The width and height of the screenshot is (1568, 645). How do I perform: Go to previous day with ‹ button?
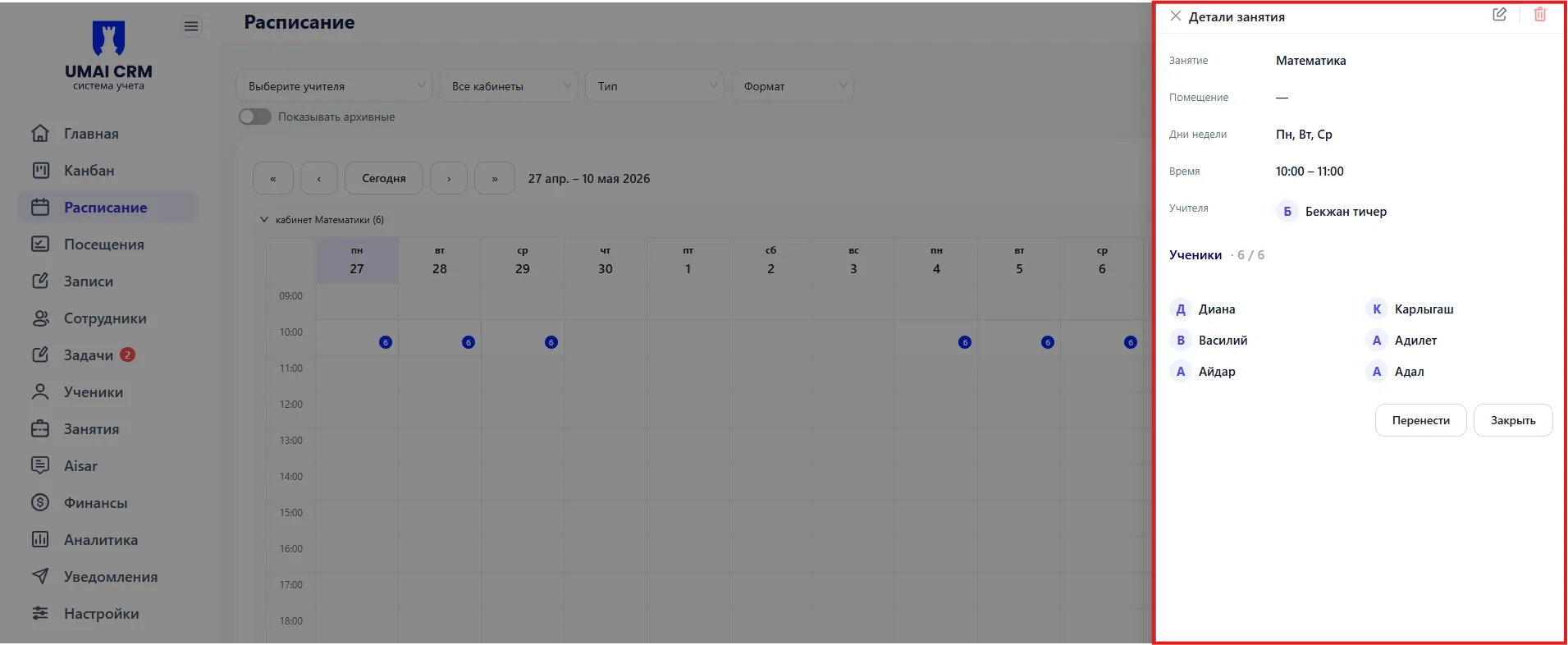[x=319, y=178]
